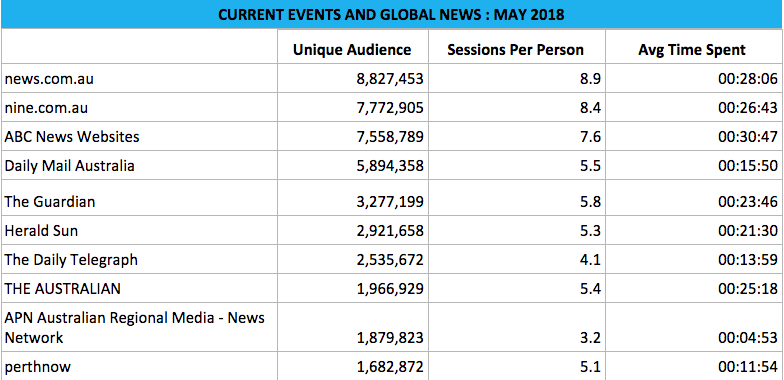Select the time value 00:13:59
This screenshot has width=784, height=380.
(748, 260)
